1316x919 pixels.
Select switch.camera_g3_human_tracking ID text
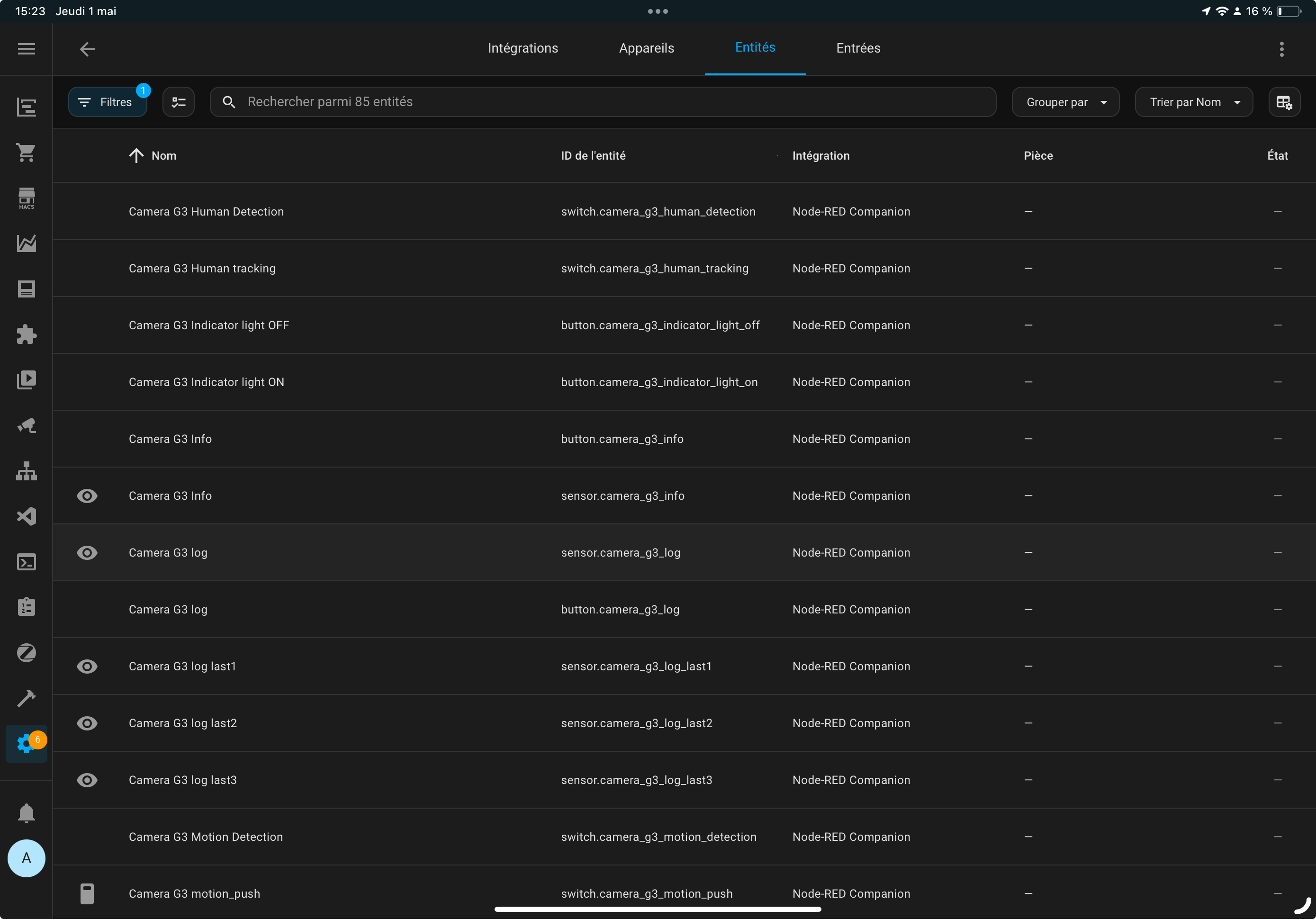click(x=655, y=268)
